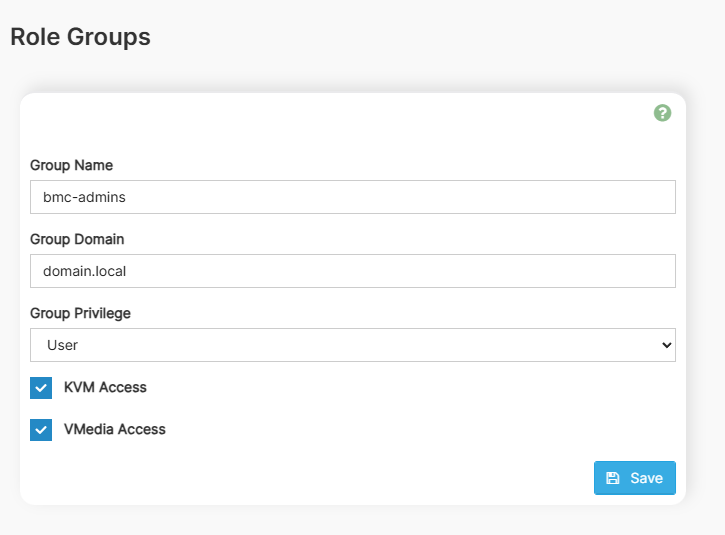Click the Role Groups page heading
The width and height of the screenshot is (725, 535).
(x=80, y=37)
